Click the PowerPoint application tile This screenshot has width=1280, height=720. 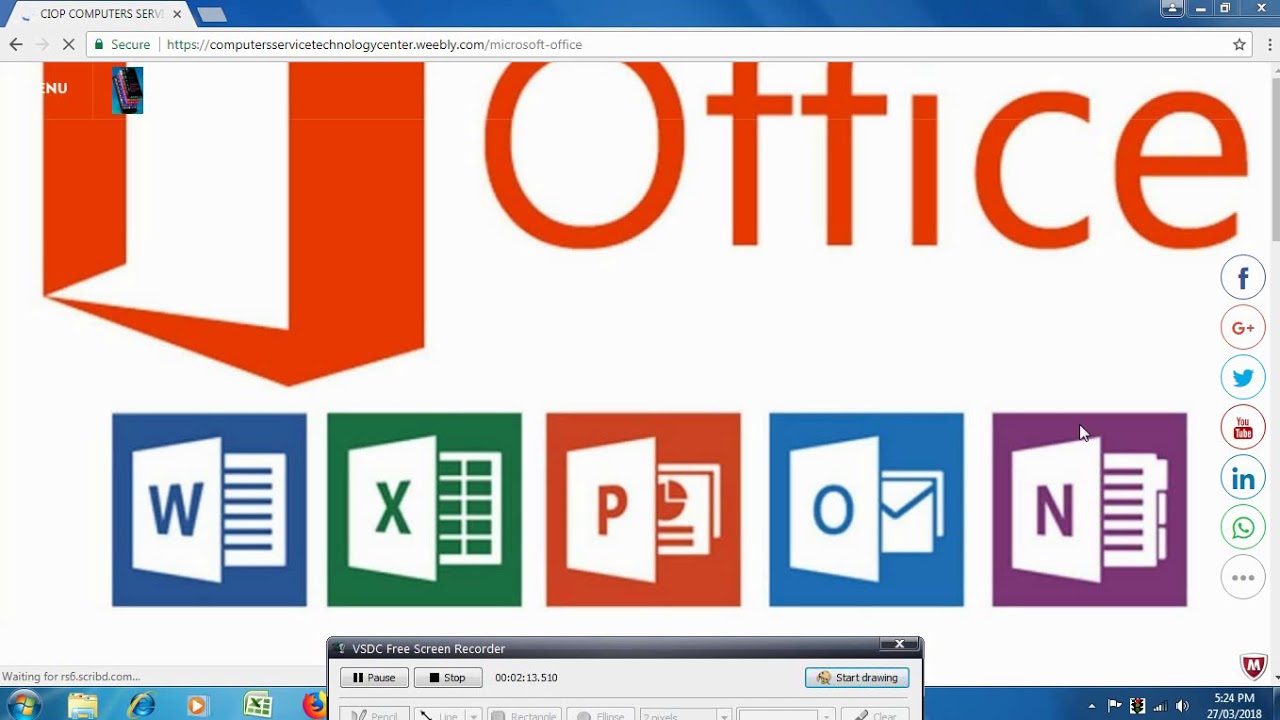643,510
